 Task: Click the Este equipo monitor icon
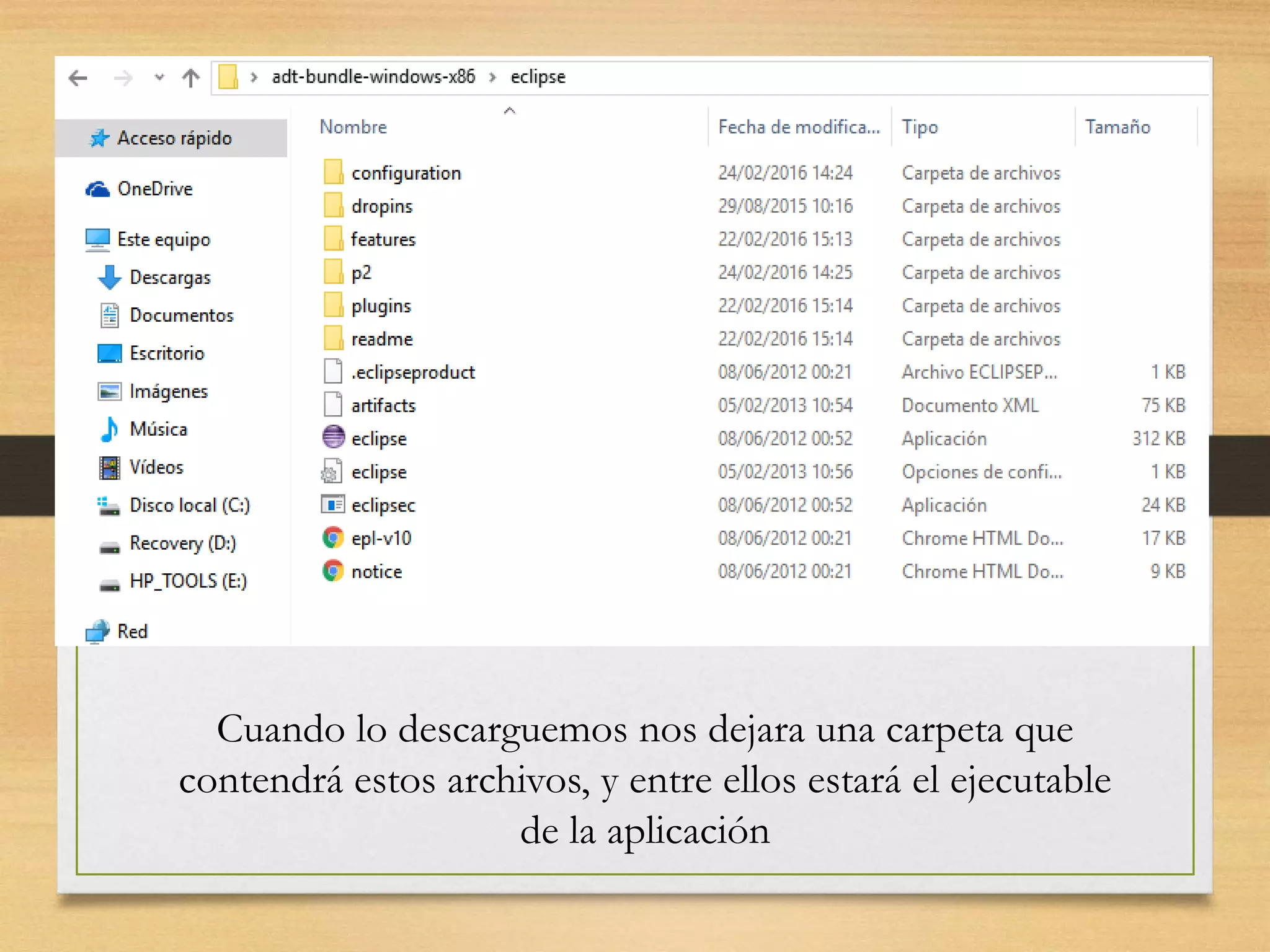pos(97,240)
